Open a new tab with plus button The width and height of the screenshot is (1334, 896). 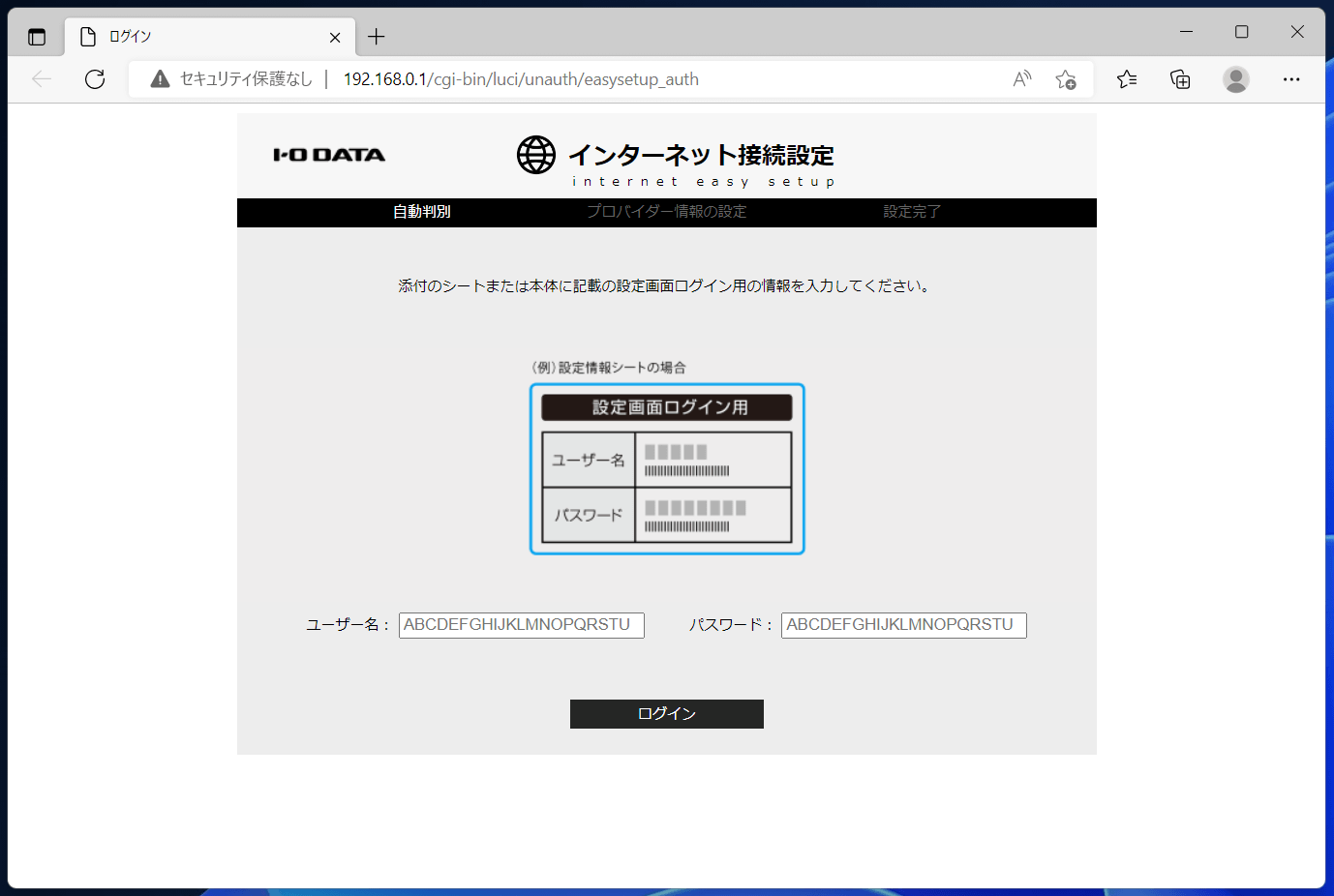pyautogui.click(x=377, y=37)
